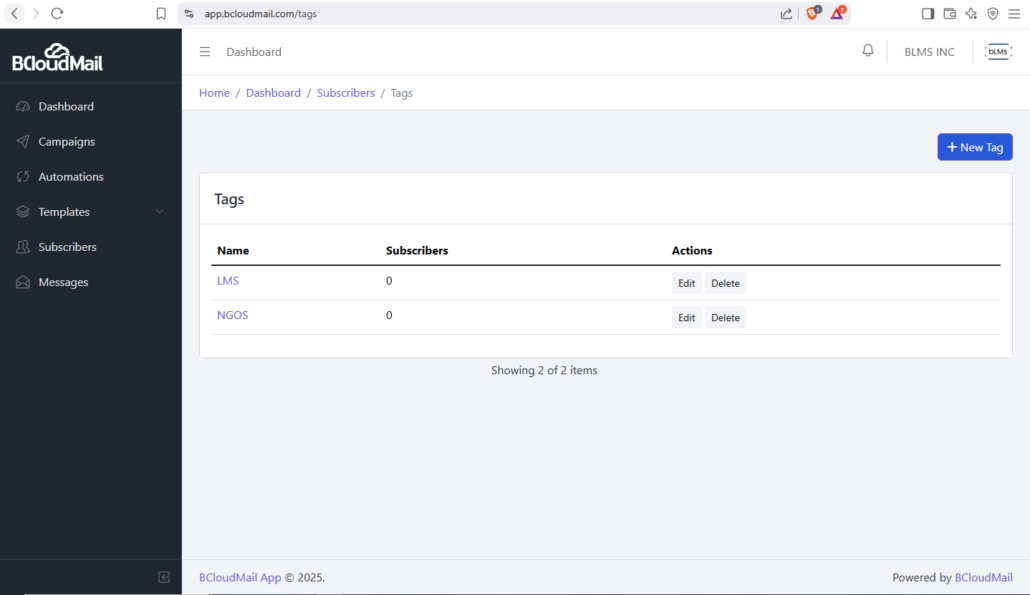Open the browser wallet icon
Viewport: 1030px width, 595px height.
coord(949,14)
